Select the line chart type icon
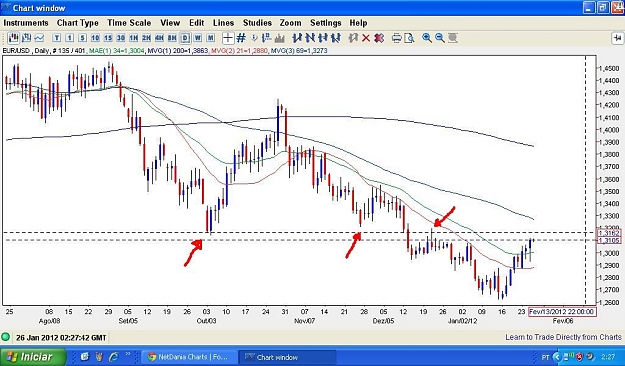The height and width of the screenshot is (366, 625). 39,38
